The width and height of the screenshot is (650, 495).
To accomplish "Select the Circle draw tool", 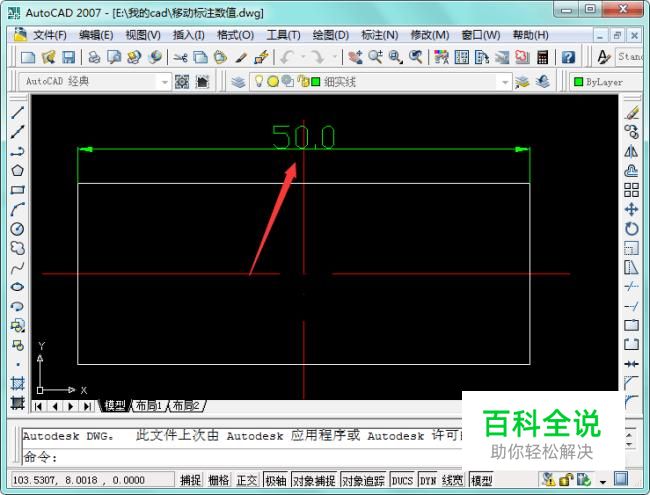I will 17,229.
